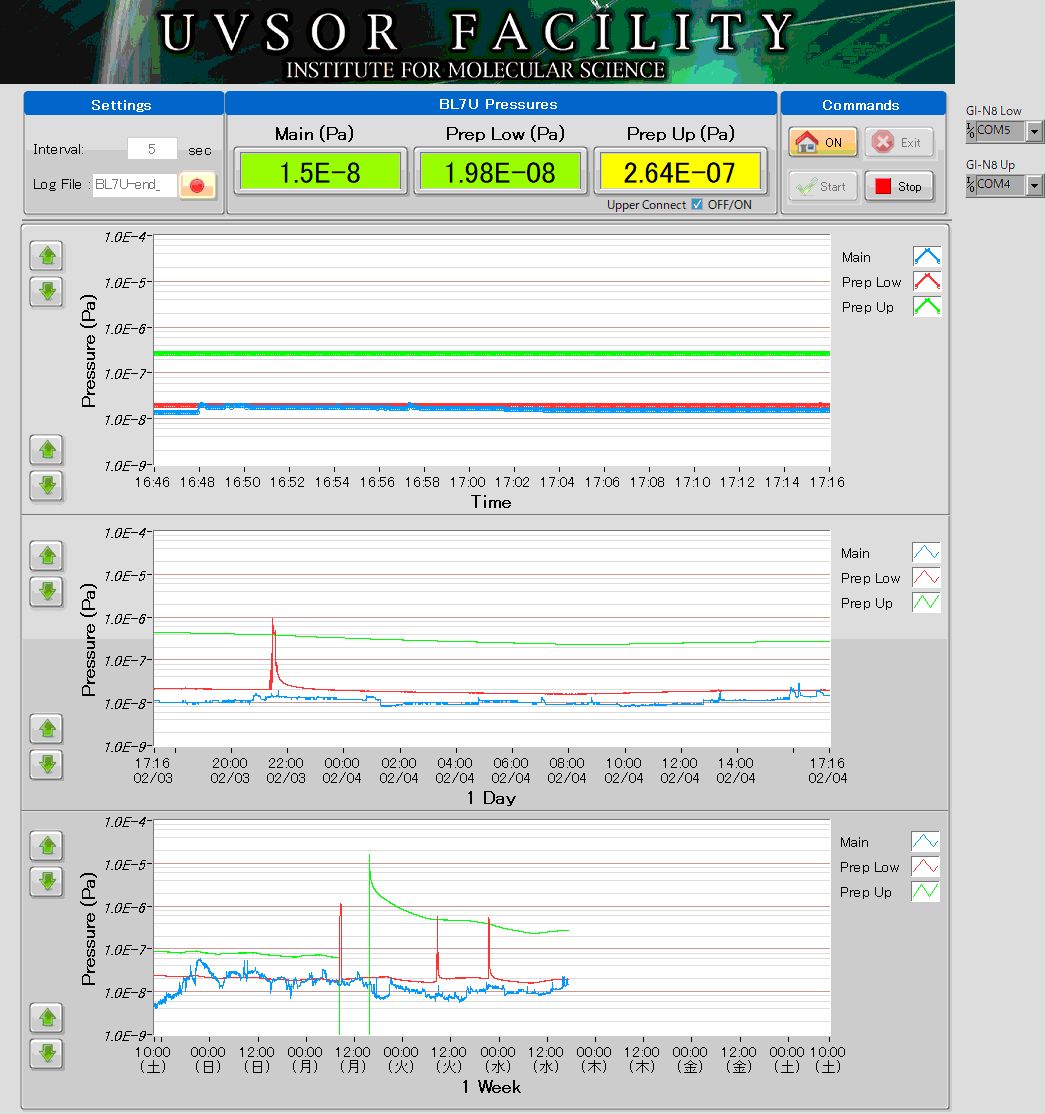Open the GI-N8 Up COM4 port dropdown
The image size is (1045, 1114).
(x=1034, y=185)
